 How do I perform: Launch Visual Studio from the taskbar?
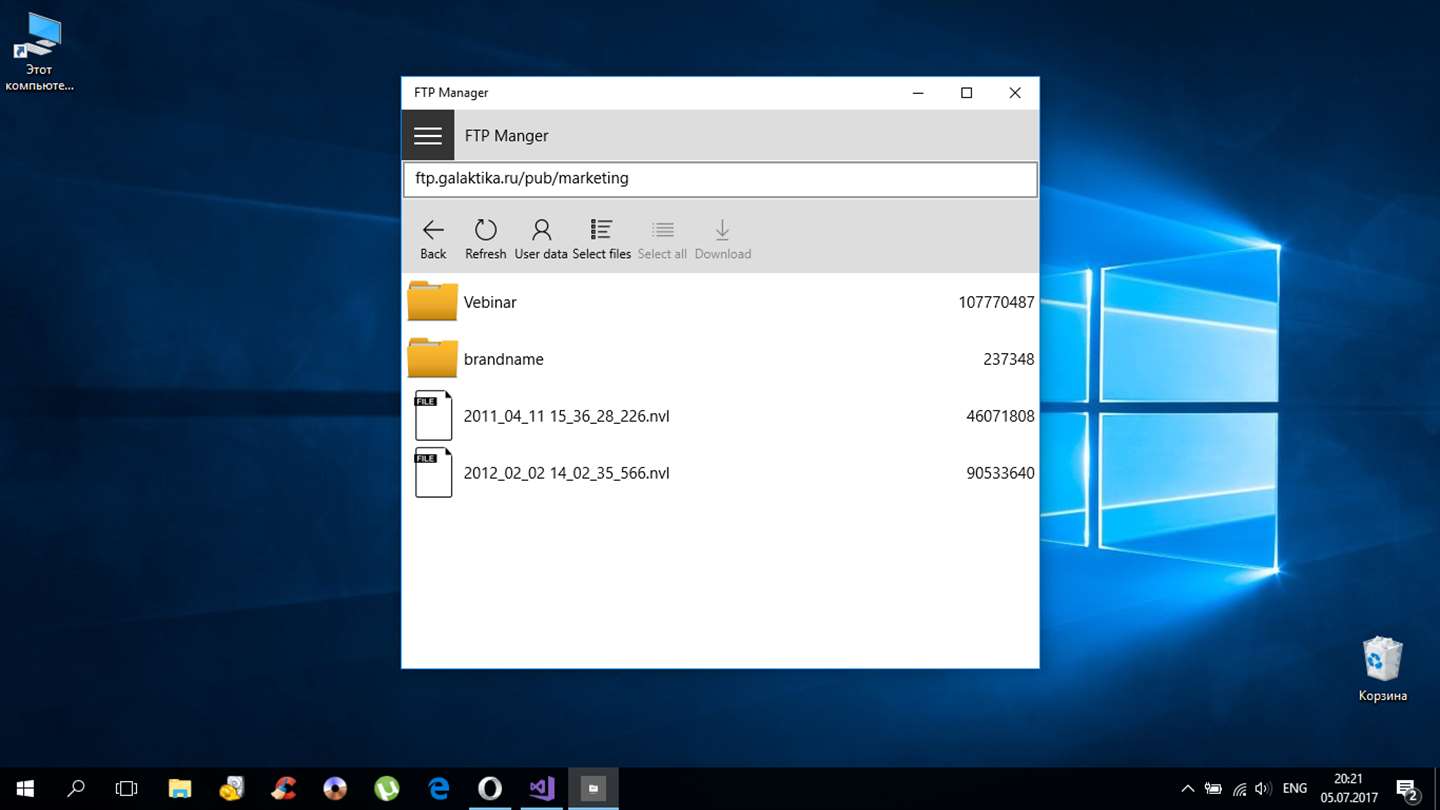pos(542,789)
